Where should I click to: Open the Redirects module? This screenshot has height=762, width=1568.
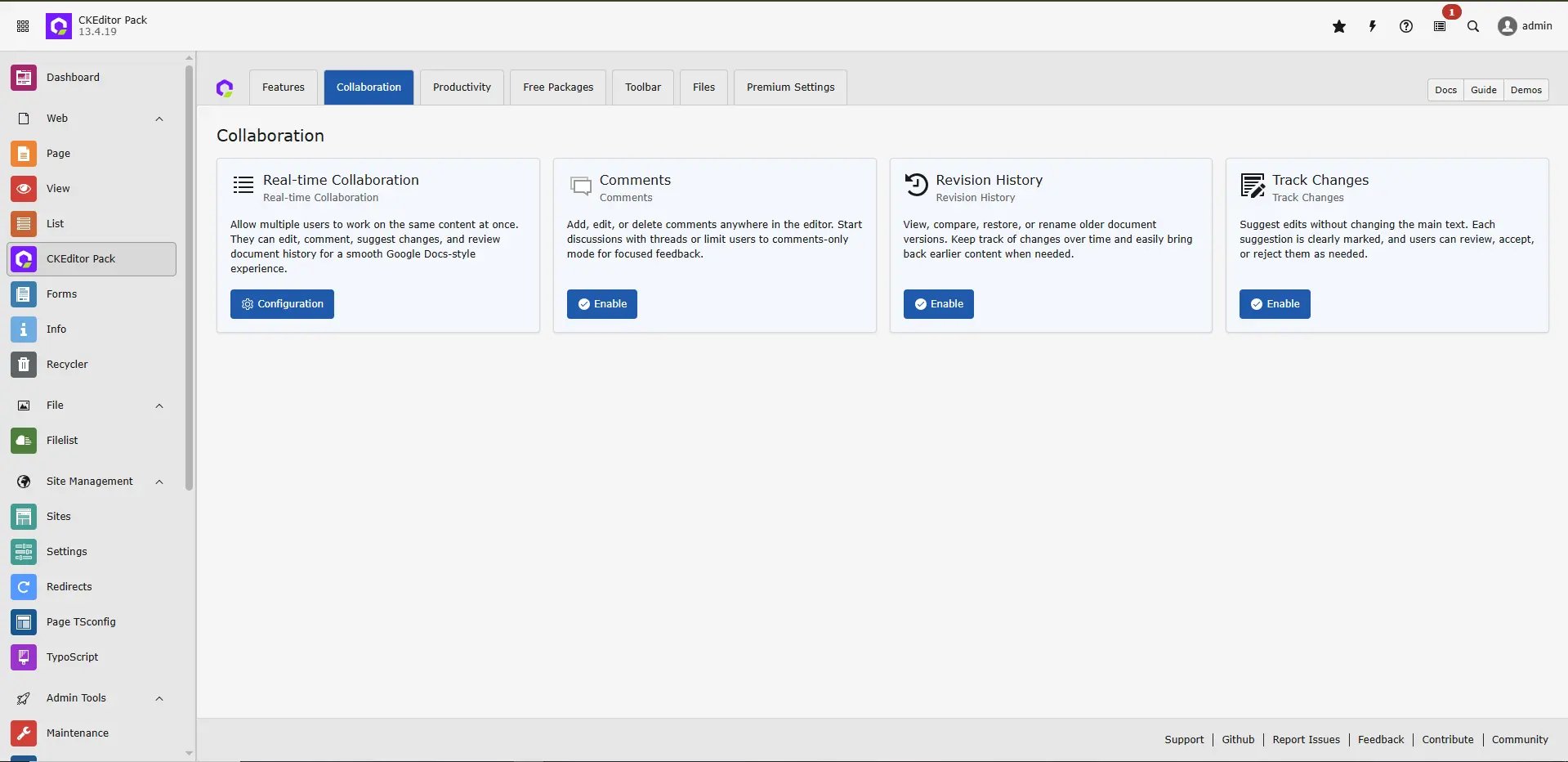coord(92,587)
